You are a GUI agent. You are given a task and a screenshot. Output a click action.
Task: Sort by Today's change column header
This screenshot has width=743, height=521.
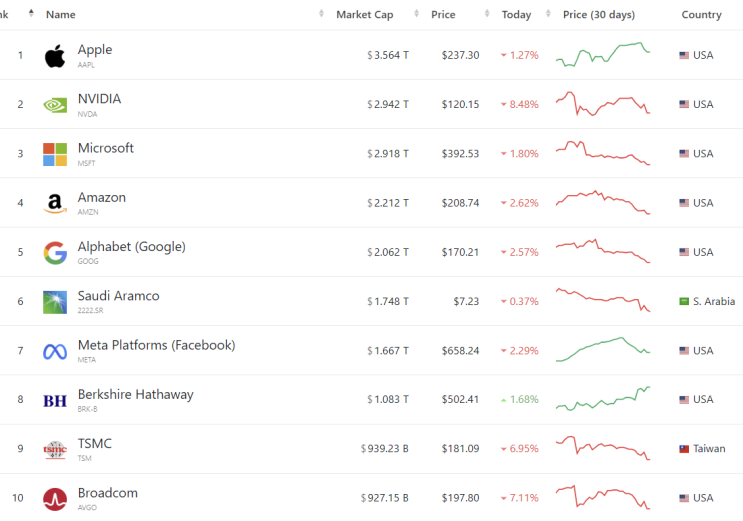coord(516,15)
